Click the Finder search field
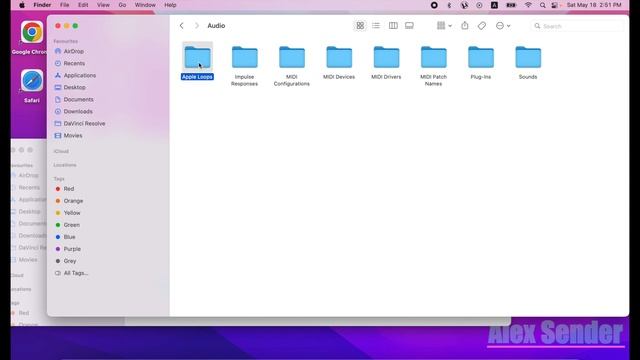640x360 pixels. tap(577, 26)
